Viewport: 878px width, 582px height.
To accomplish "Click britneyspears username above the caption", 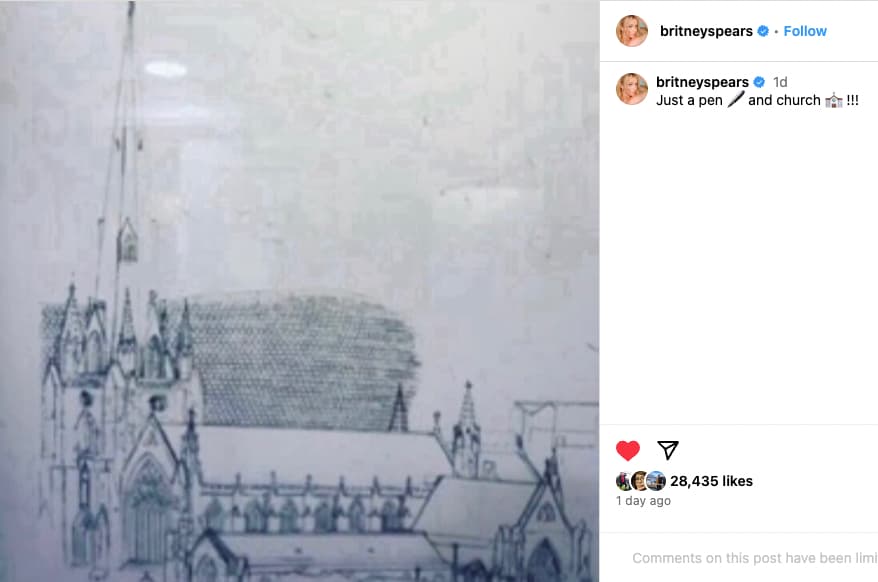I will [x=702, y=82].
